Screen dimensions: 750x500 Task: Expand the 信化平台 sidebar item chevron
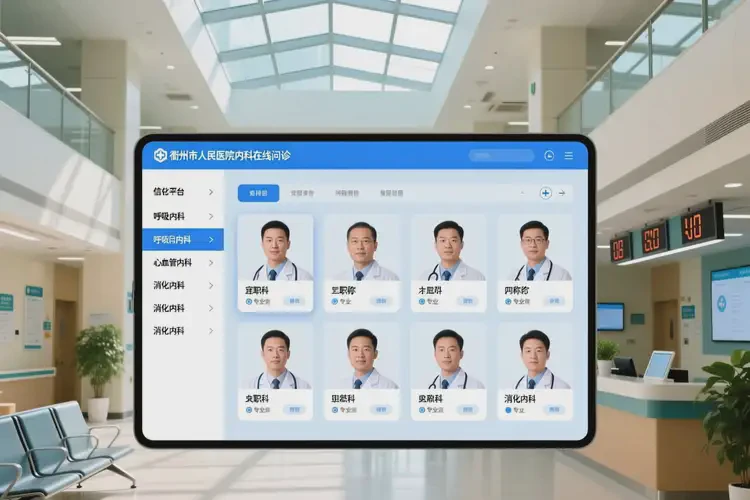tap(211, 192)
